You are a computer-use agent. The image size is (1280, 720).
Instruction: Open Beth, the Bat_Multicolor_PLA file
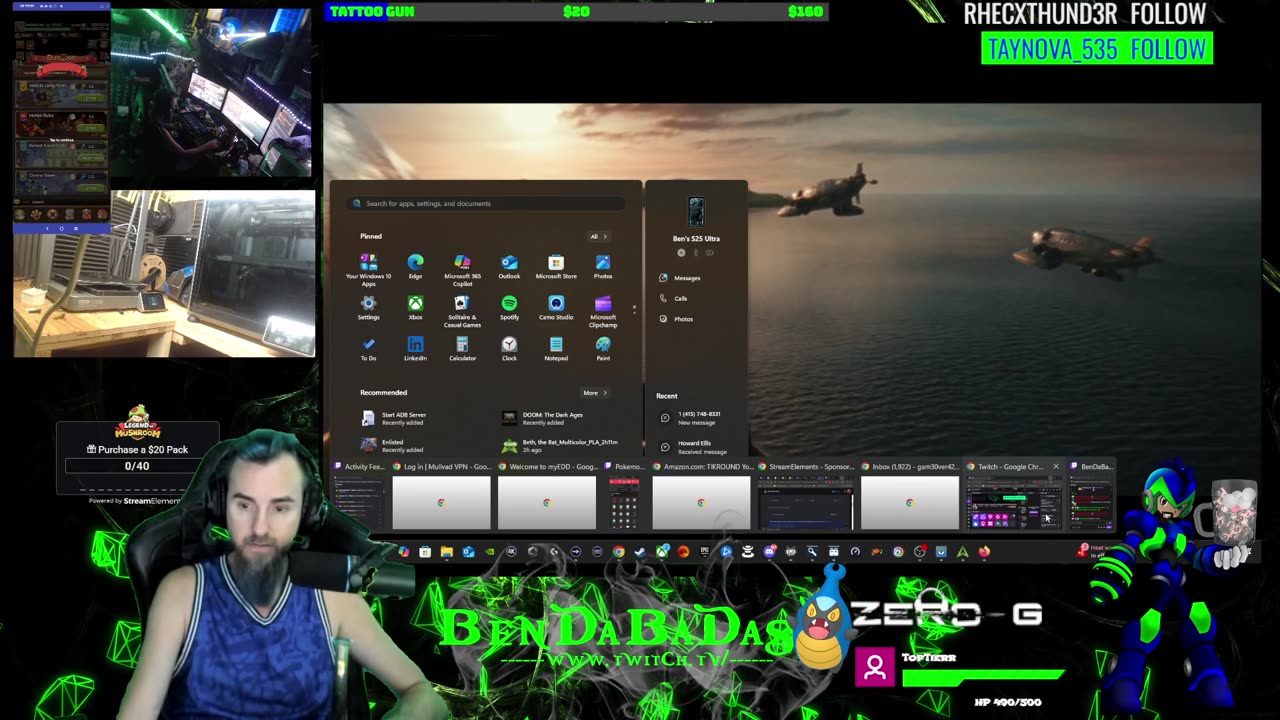pyautogui.click(x=560, y=445)
